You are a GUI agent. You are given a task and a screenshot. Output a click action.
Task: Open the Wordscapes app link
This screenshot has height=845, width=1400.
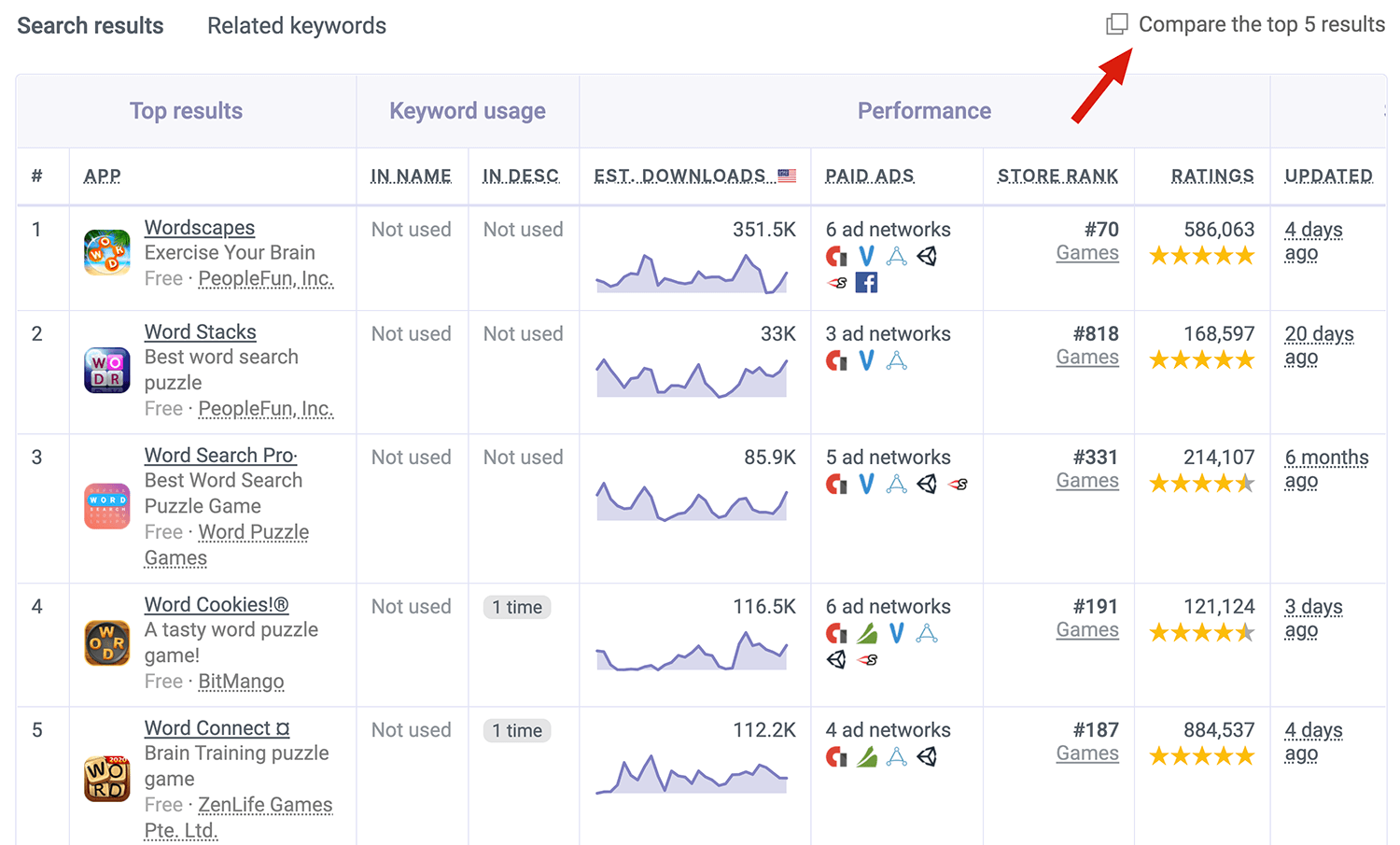200,228
